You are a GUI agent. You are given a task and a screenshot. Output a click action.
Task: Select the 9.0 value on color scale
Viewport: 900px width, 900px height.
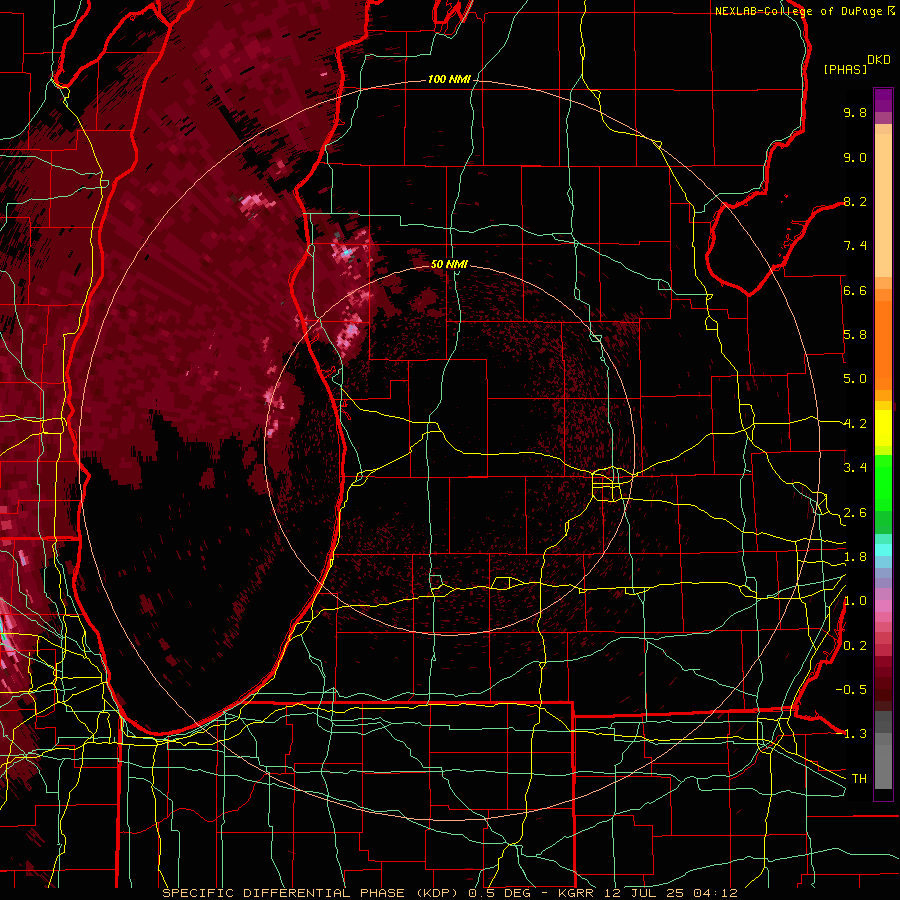pyautogui.click(x=855, y=157)
